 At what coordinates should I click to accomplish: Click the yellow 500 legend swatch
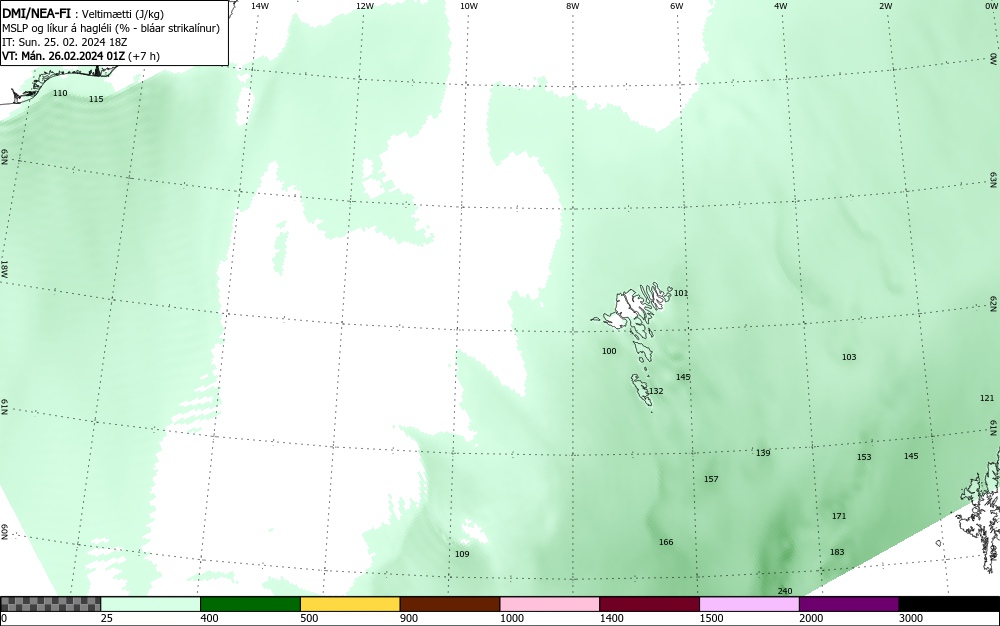coord(350,604)
